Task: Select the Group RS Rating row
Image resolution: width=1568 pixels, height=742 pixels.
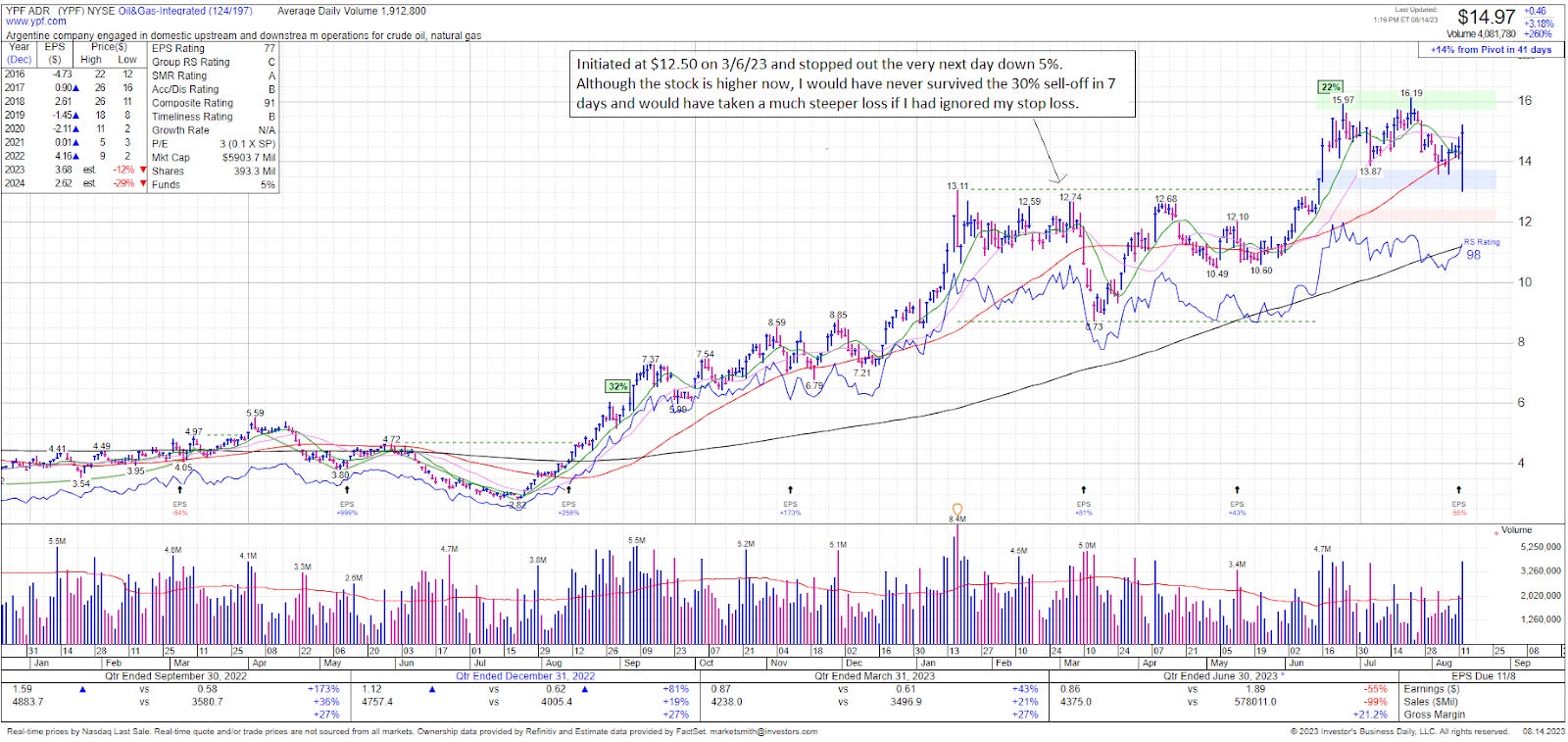Action: point(214,62)
